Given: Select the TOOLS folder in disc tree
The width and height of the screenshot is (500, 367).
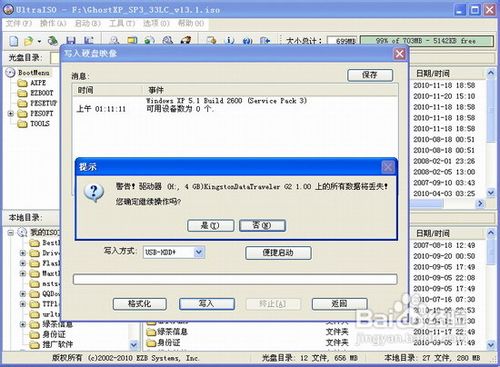Looking at the screenshot, I should [40, 124].
